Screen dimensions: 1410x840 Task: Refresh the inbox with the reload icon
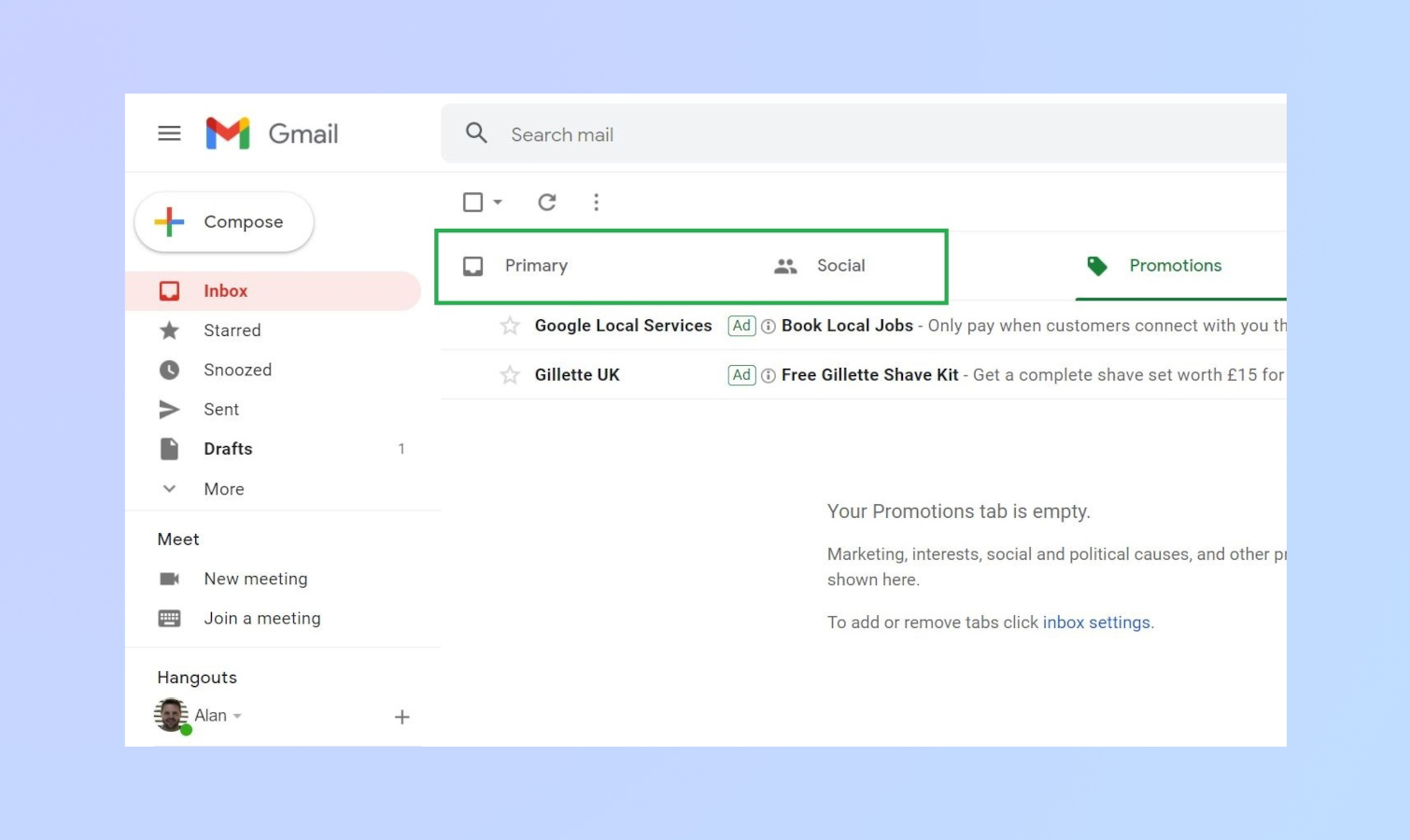click(547, 202)
